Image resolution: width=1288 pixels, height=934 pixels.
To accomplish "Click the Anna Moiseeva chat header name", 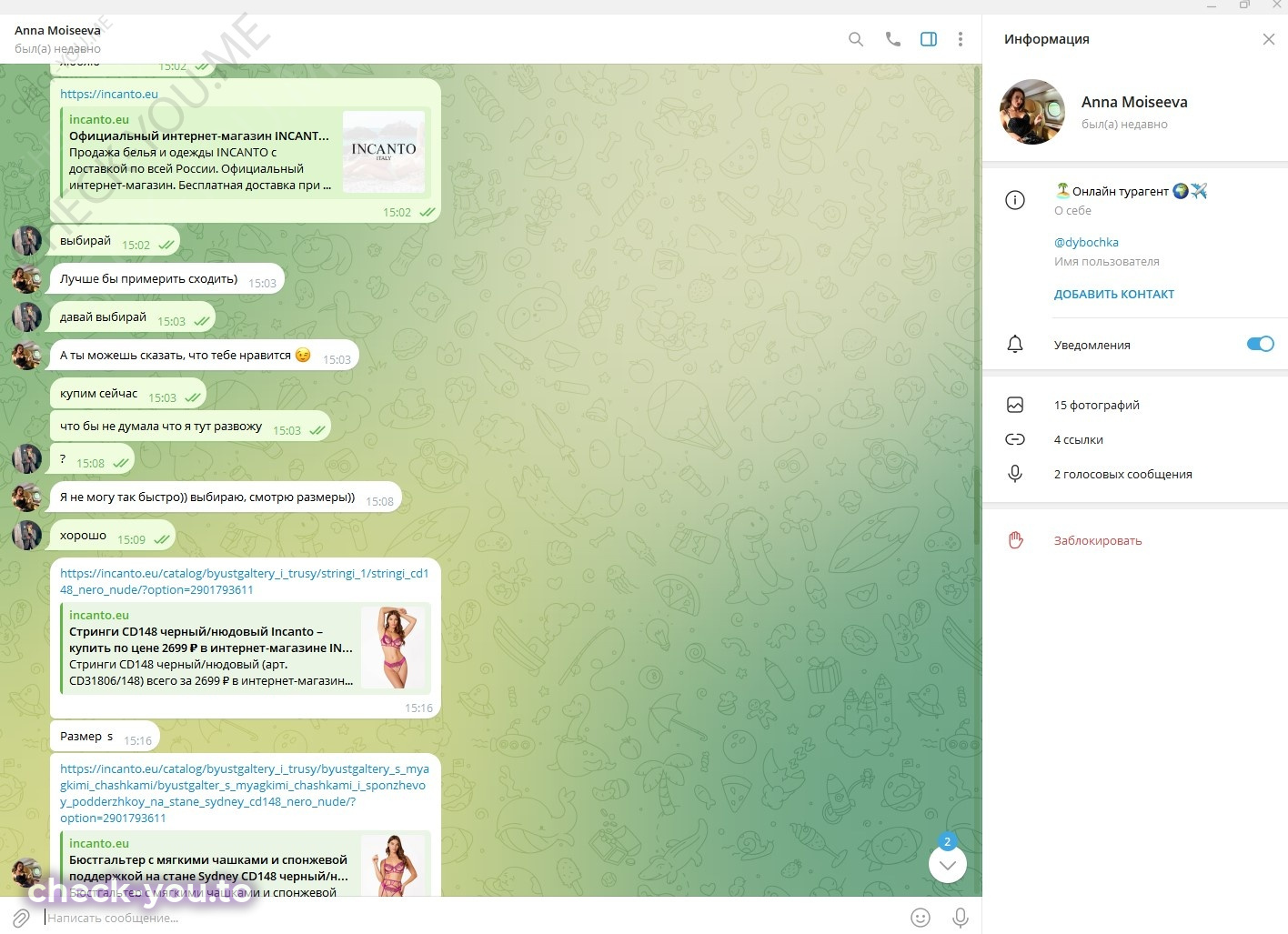I will click(x=57, y=30).
